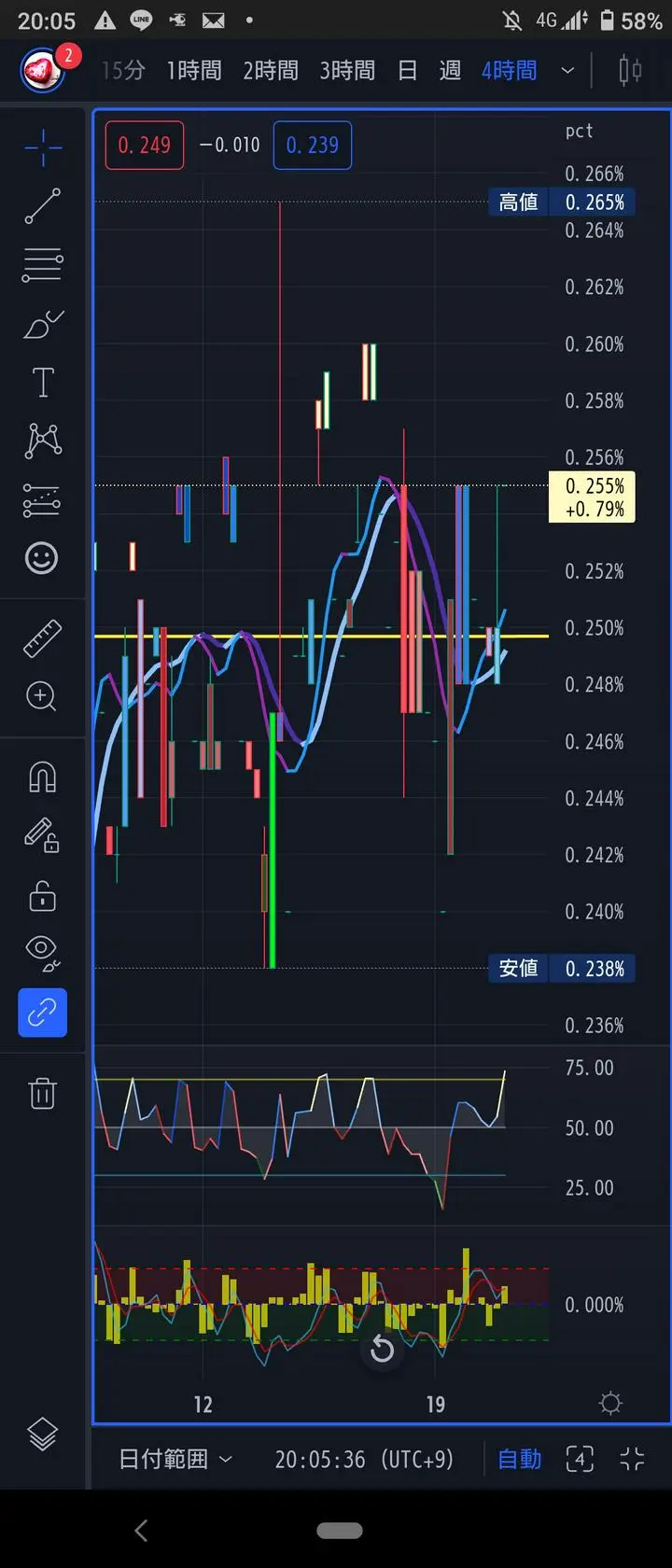The image size is (672, 1568).
Task: Toggle the highlighted drawing sync link button
Action: click(x=43, y=1012)
